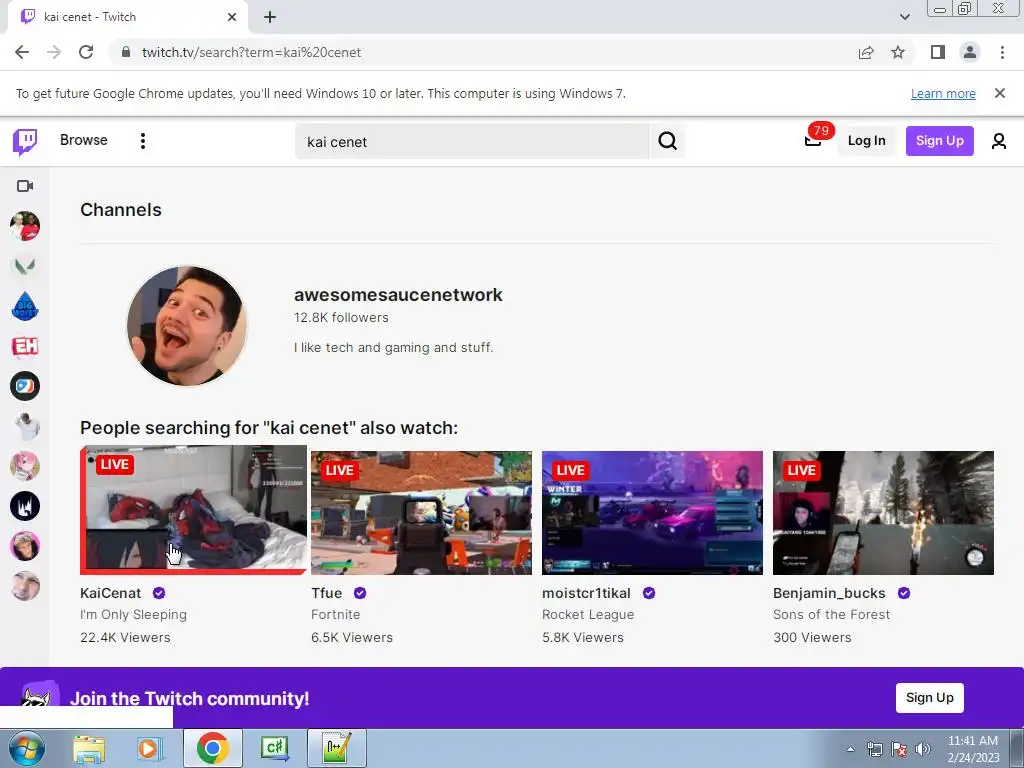Click the I'm Only Sleeping category text
This screenshot has width=1024, height=768.
coord(133,615)
